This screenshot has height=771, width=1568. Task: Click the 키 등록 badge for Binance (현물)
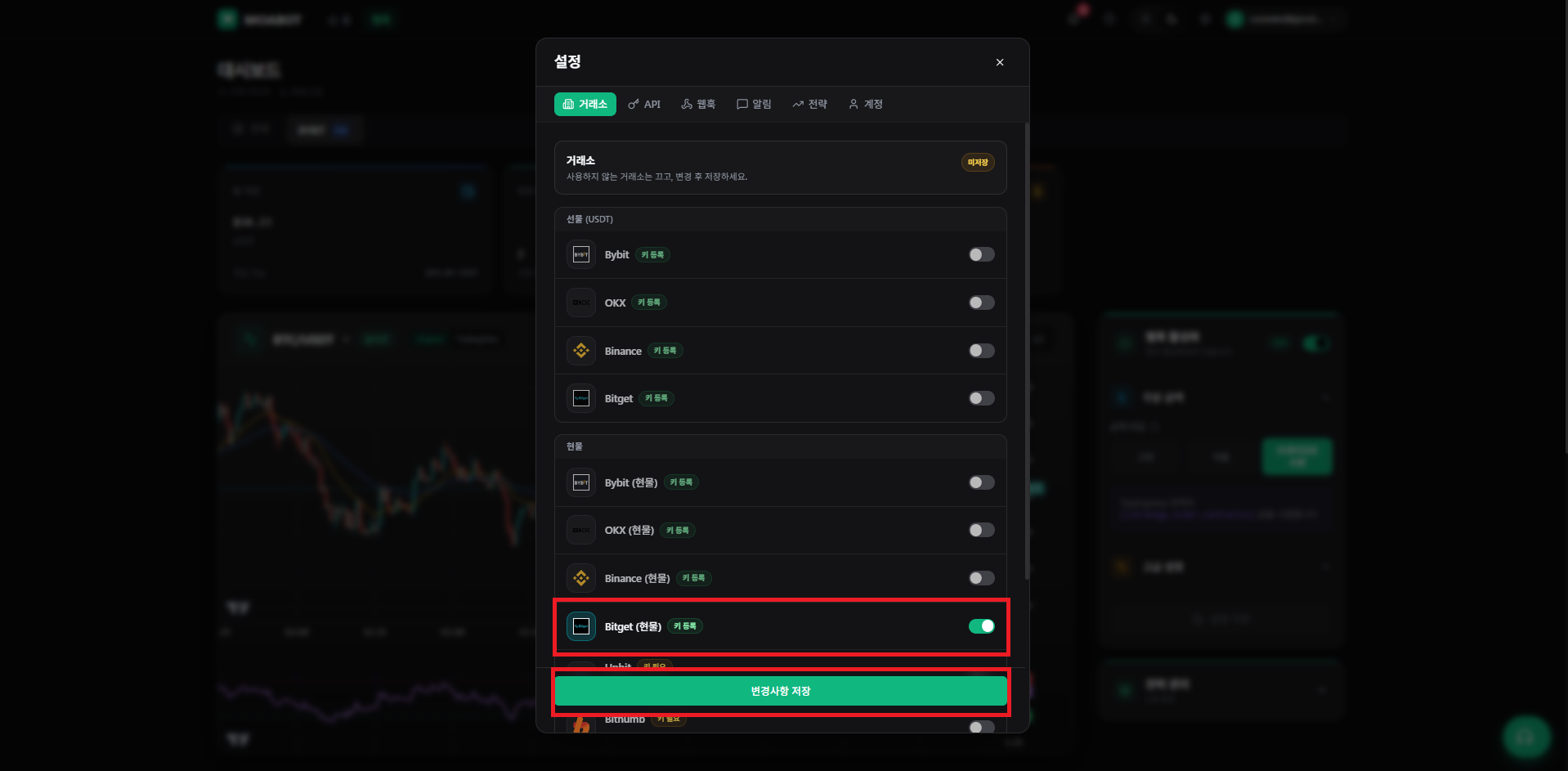click(694, 578)
